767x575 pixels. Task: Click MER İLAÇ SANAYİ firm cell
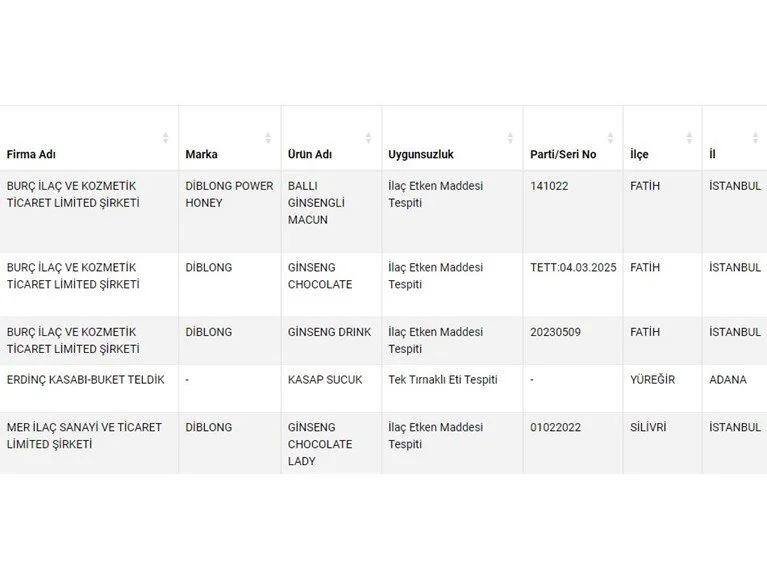tap(84, 436)
